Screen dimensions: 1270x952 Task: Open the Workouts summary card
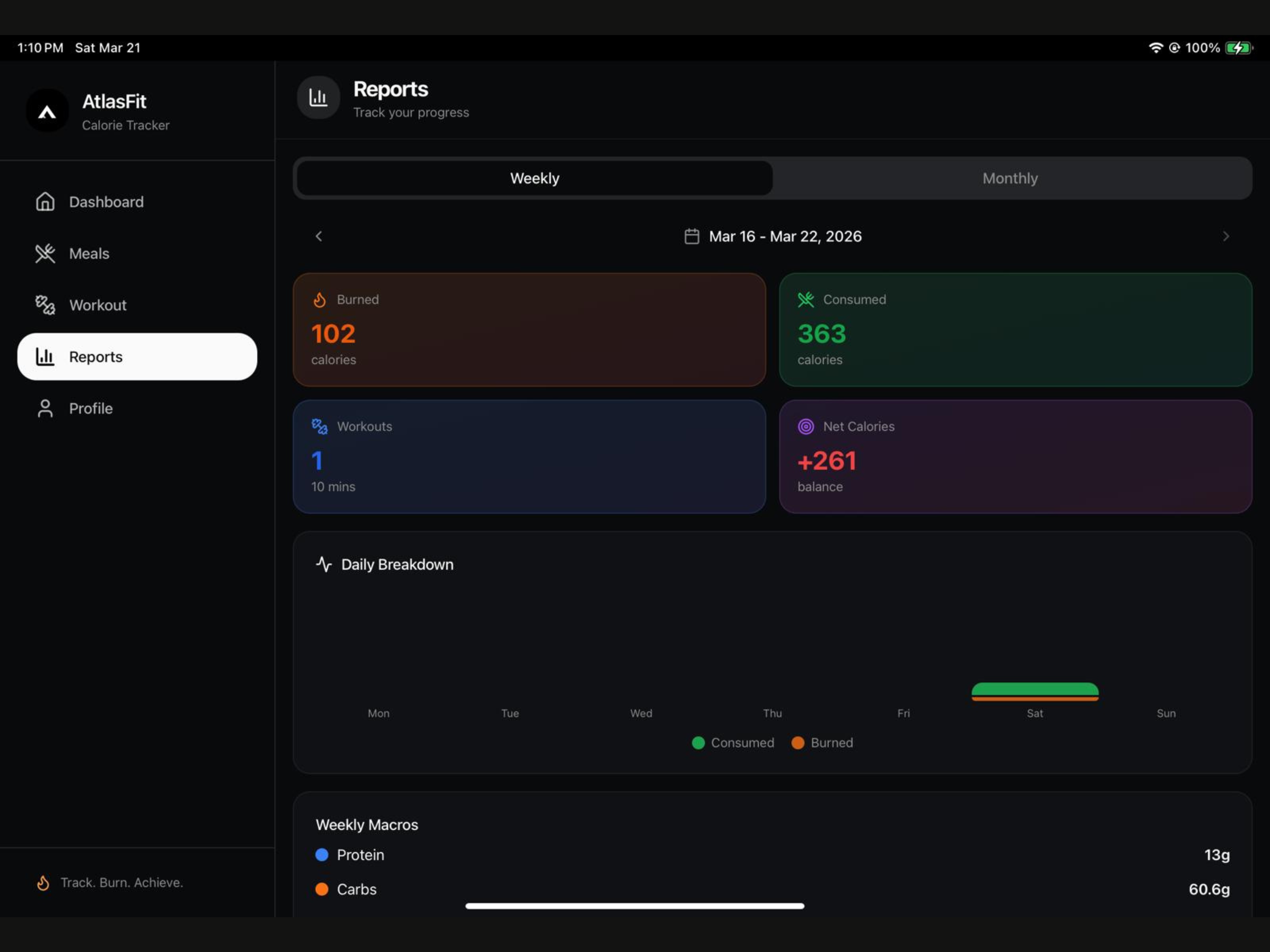pyautogui.click(x=529, y=457)
